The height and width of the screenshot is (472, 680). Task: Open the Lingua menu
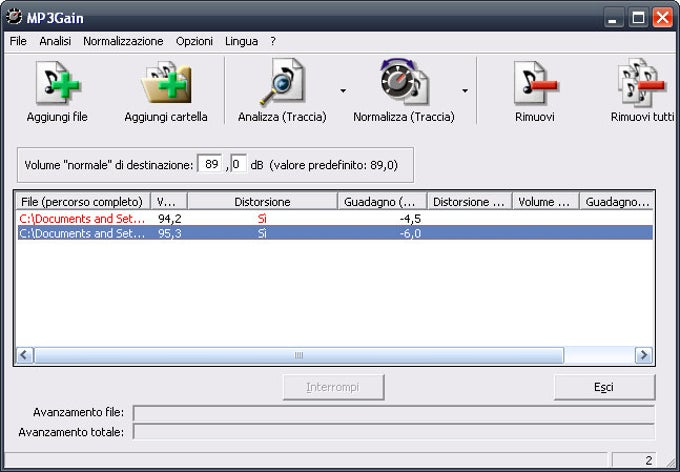[x=242, y=41]
